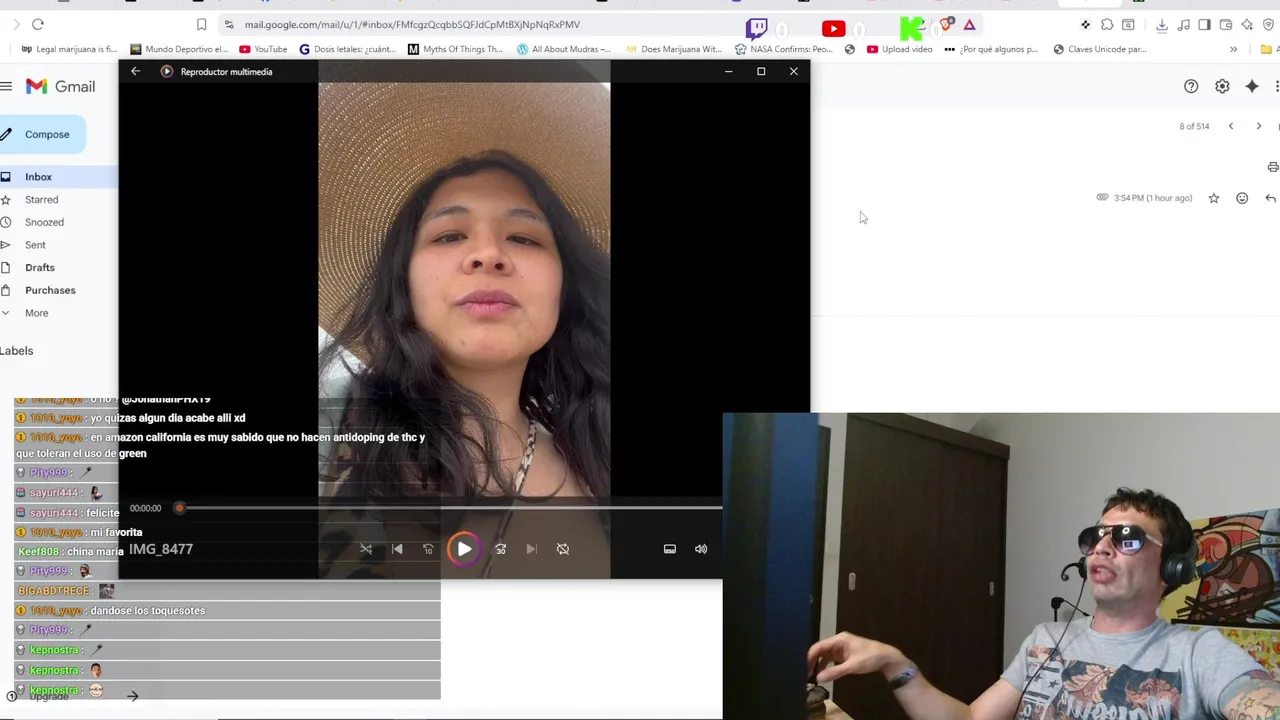Go to previous track in media player

point(397,549)
